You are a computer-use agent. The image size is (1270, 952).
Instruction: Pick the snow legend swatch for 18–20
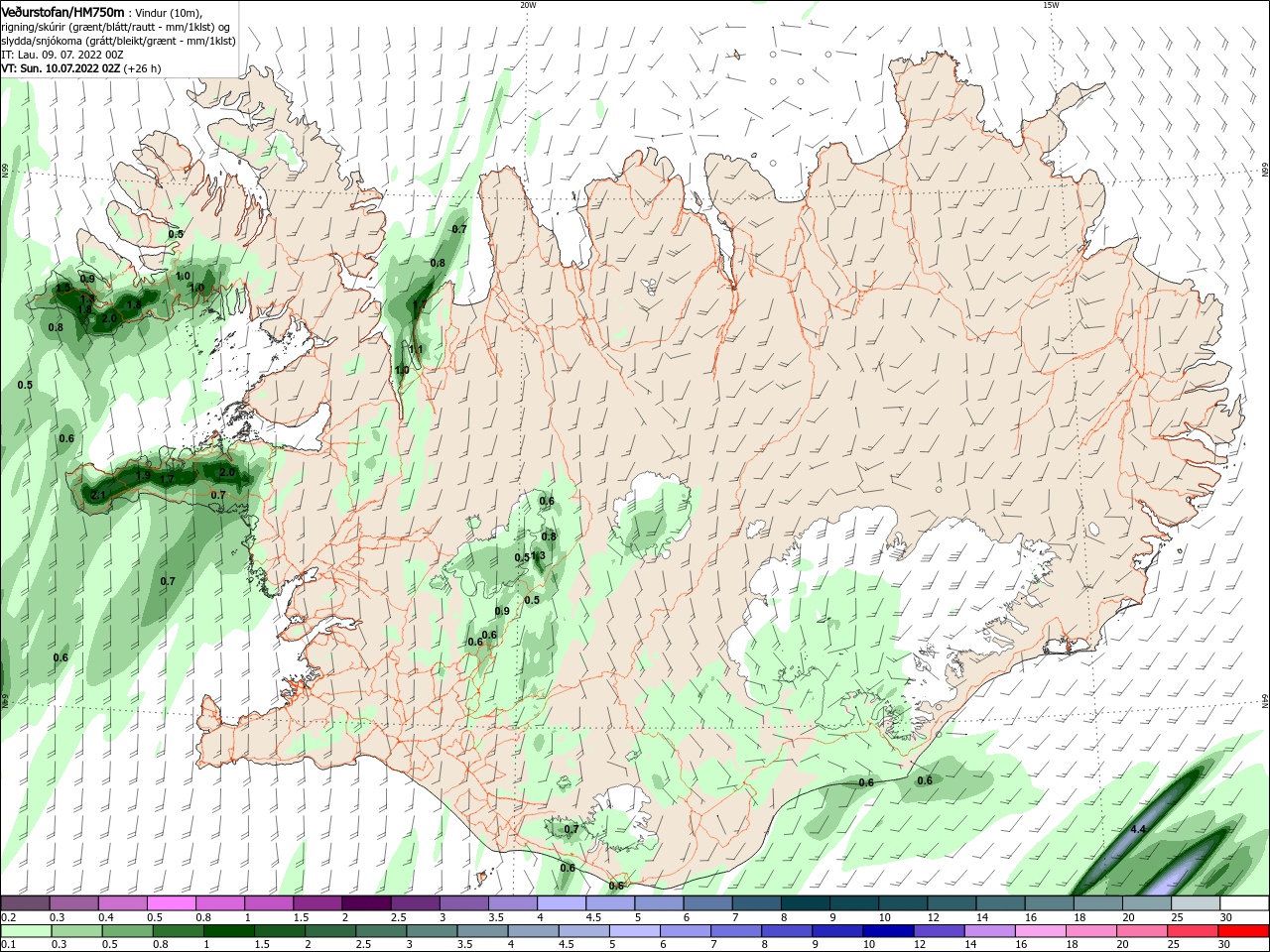1097,903
